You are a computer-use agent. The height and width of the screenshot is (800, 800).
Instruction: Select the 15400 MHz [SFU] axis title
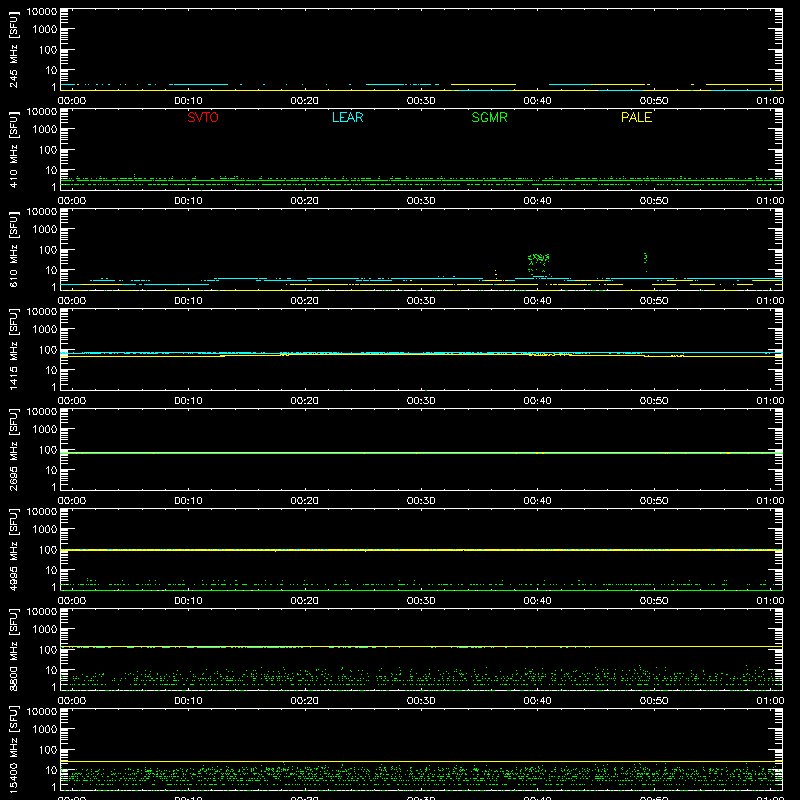pos(13,749)
